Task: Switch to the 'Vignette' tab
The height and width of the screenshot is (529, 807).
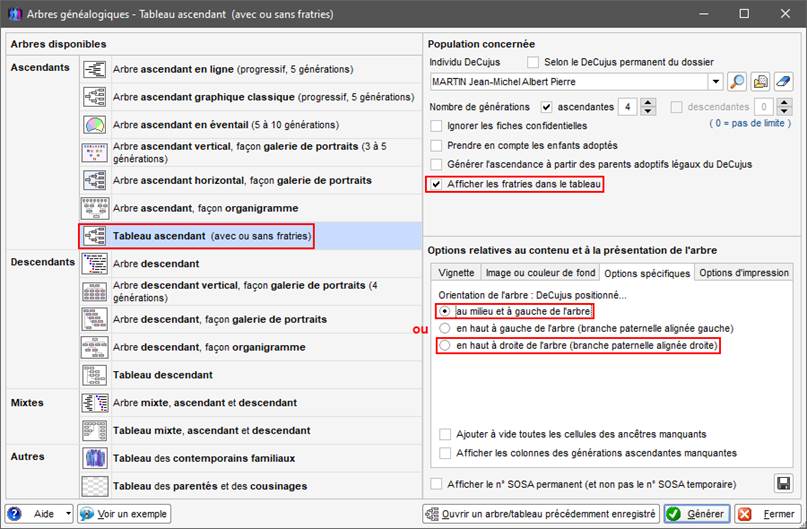Action: [457, 273]
